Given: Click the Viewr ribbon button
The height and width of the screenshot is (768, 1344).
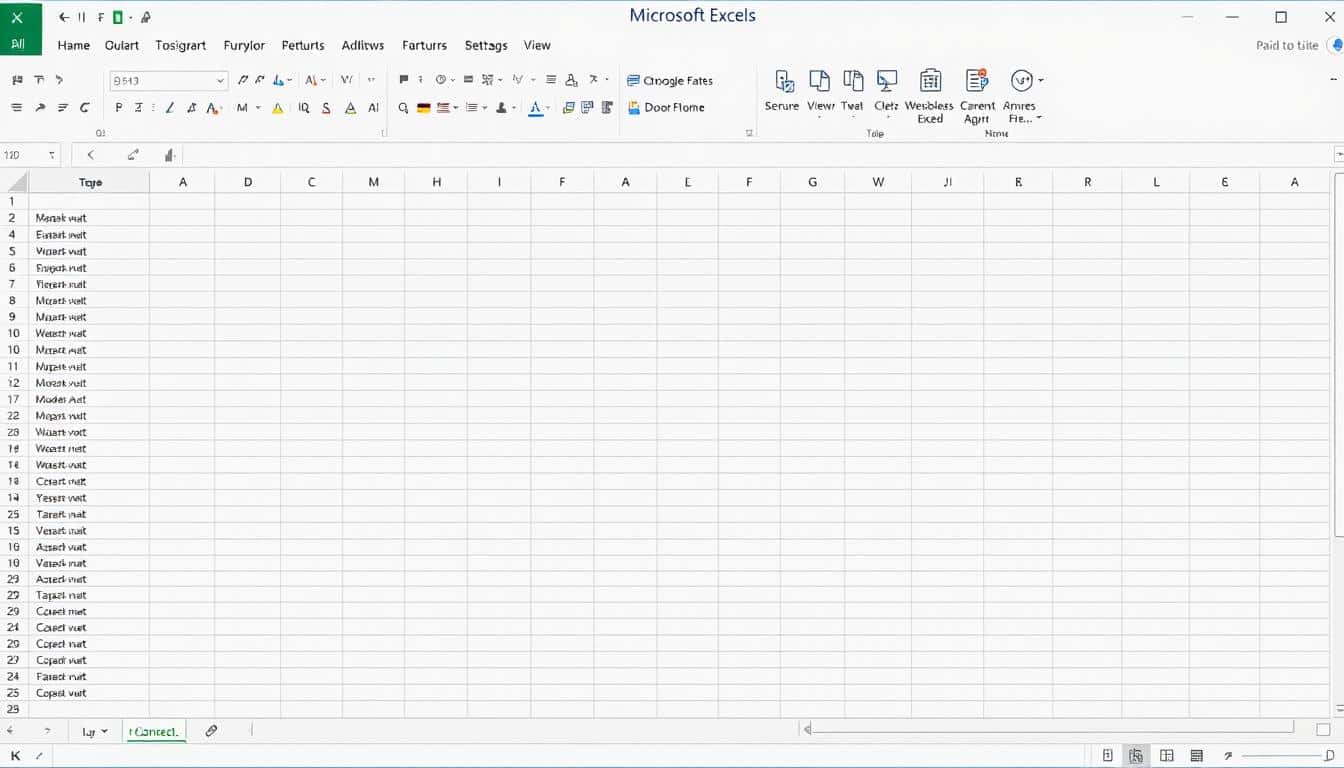Looking at the screenshot, I should tap(820, 91).
